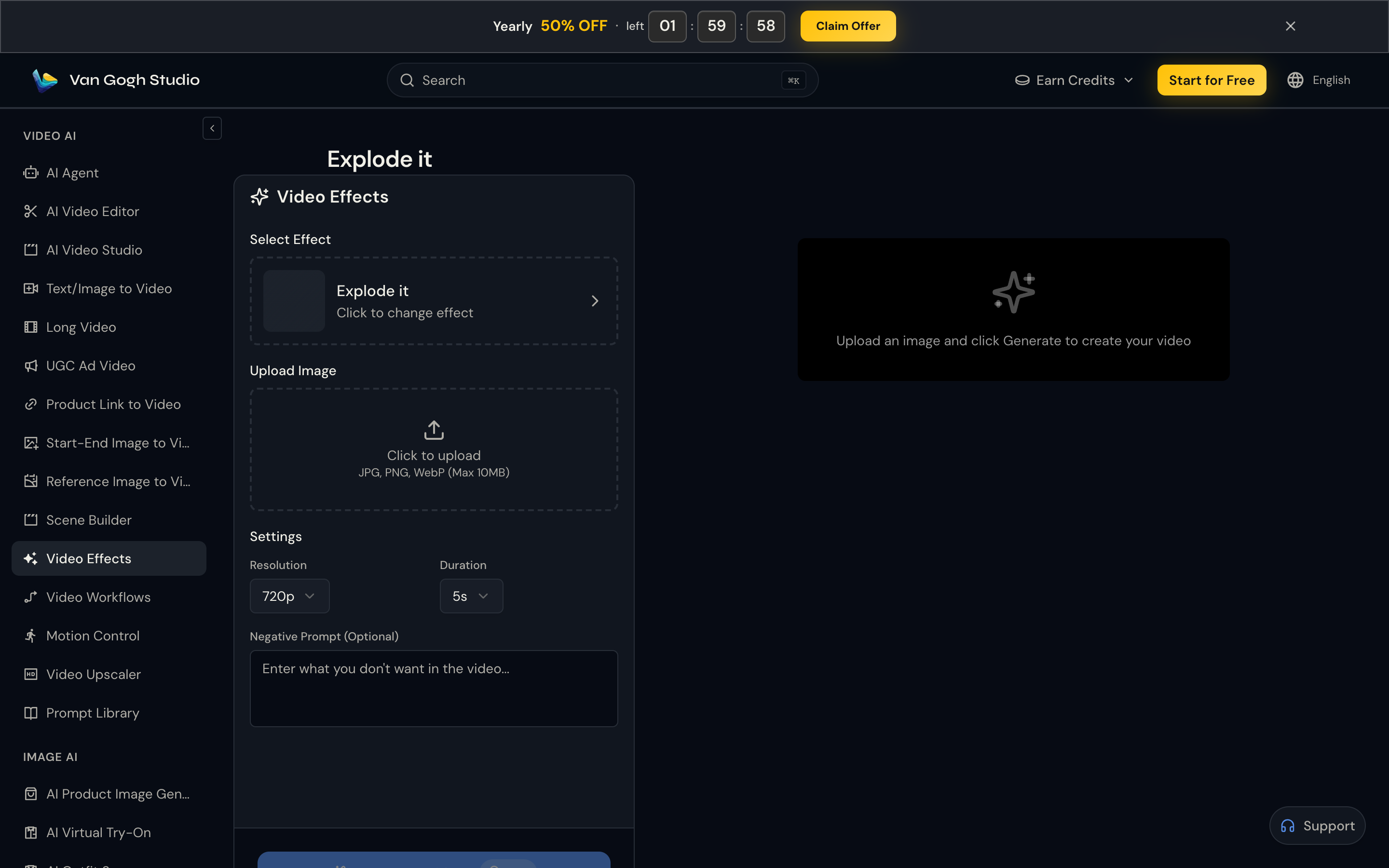The image size is (1389, 868).
Task: Click the Video Effects sparkle icon in sidebar
Action: click(x=31, y=558)
